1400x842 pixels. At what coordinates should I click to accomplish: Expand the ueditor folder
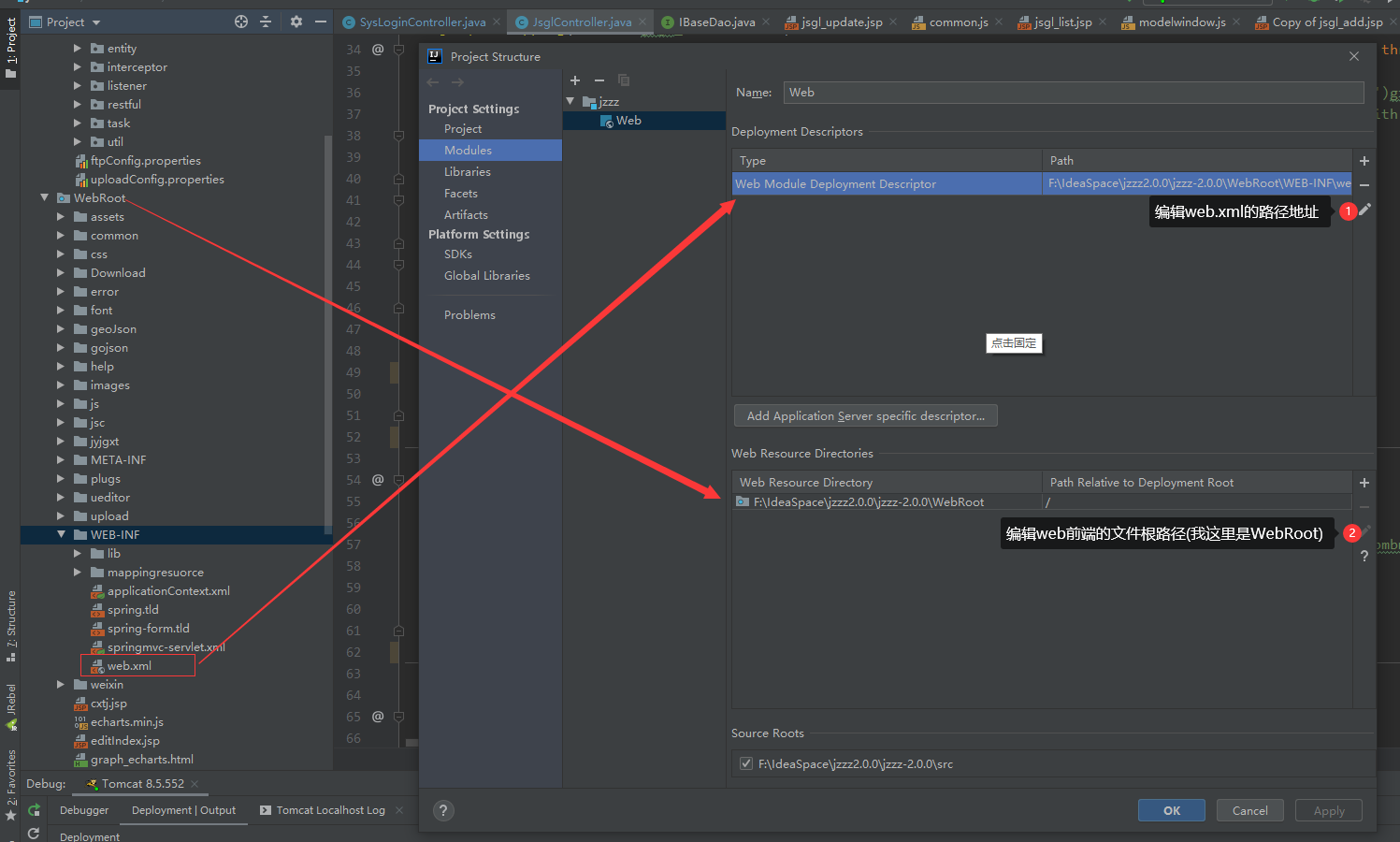(x=61, y=497)
